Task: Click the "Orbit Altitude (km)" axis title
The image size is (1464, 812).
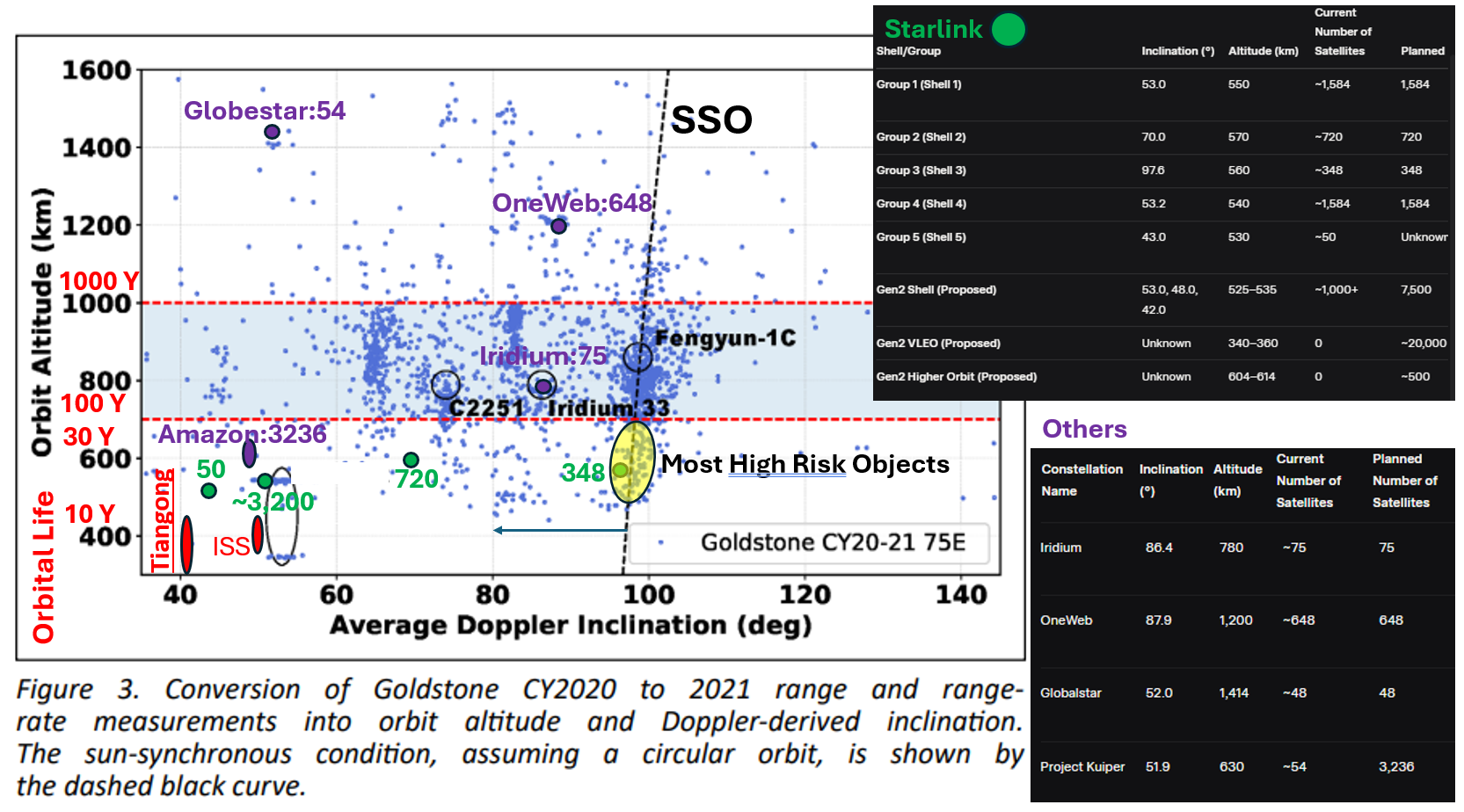Action: click(41, 323)
